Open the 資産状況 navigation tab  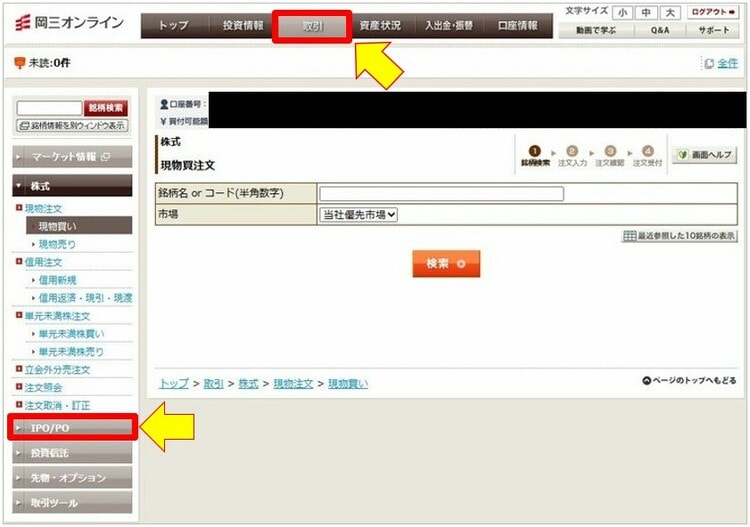380,25
